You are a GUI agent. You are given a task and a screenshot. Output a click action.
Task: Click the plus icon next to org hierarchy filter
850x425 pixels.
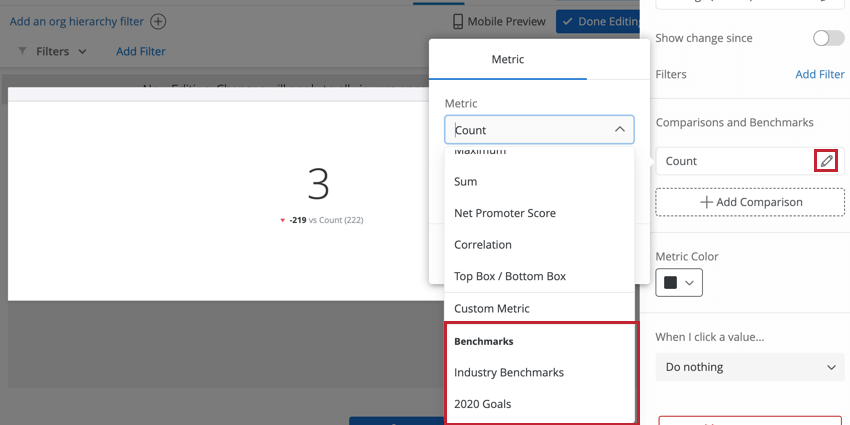(158, 22)
